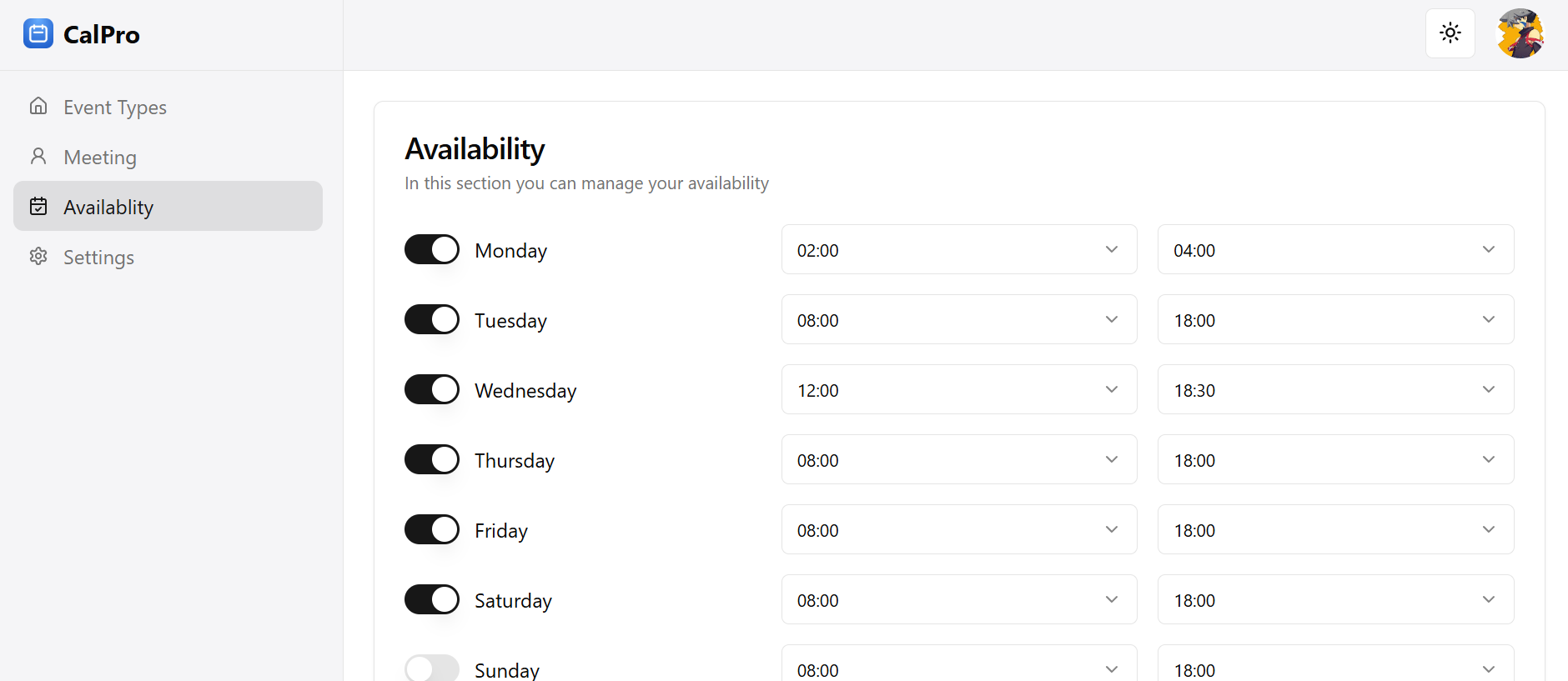The image size is (1568, 681).
Task: Open Friday start time dropdown
Action: coord(959,529)
